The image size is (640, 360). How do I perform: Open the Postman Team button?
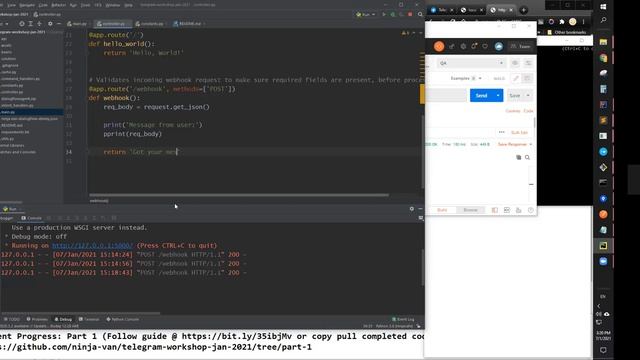[520, 46]
